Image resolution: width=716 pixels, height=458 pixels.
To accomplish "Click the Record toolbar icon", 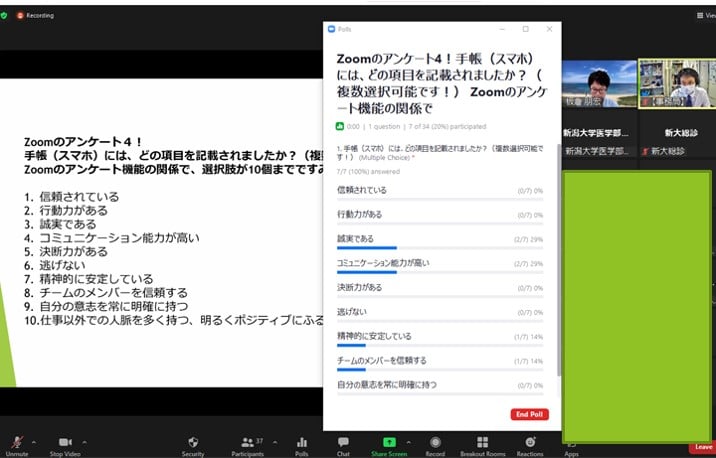I will point(435,442).
